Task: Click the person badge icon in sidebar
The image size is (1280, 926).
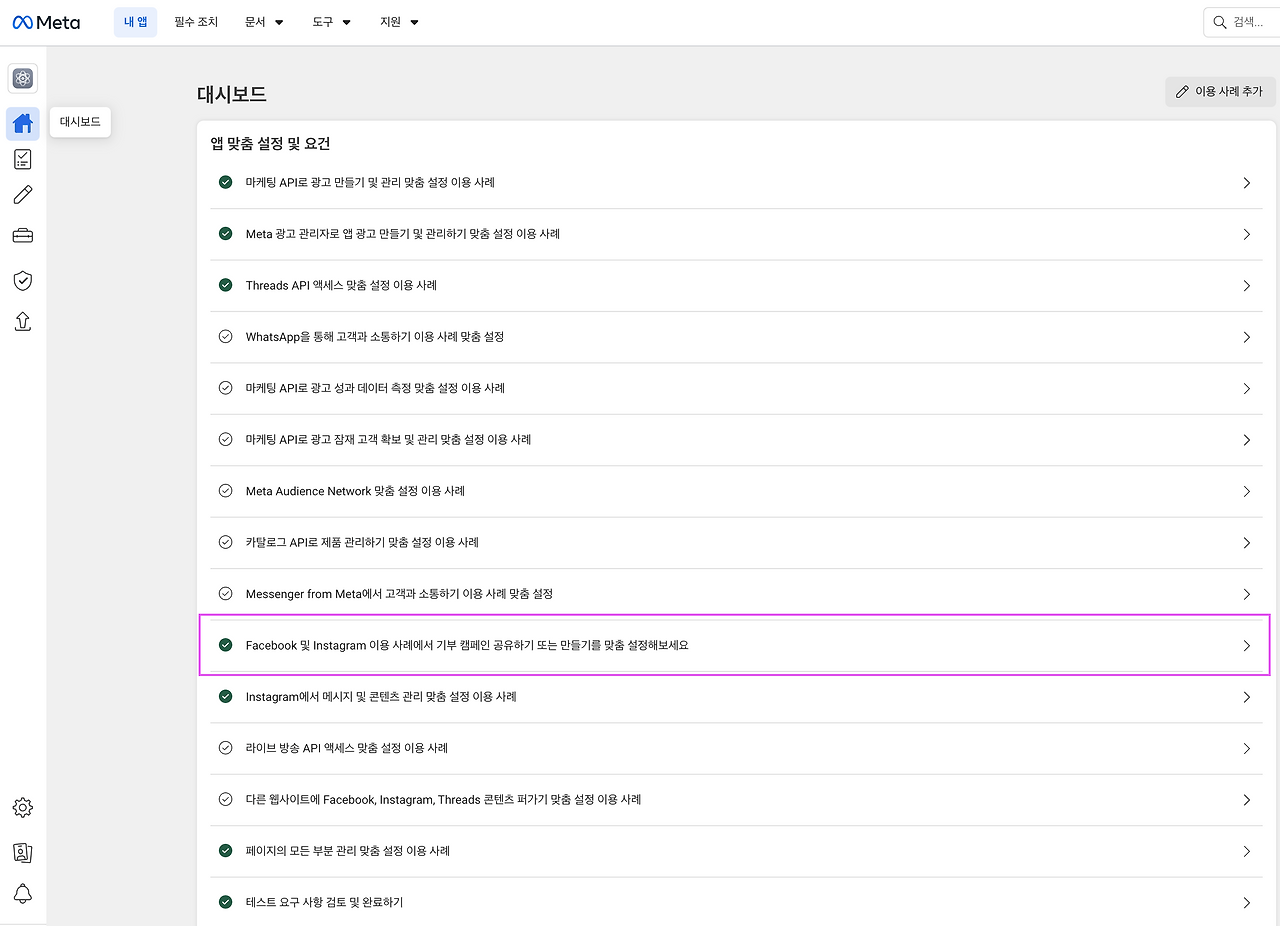Action: pos(23,852)
